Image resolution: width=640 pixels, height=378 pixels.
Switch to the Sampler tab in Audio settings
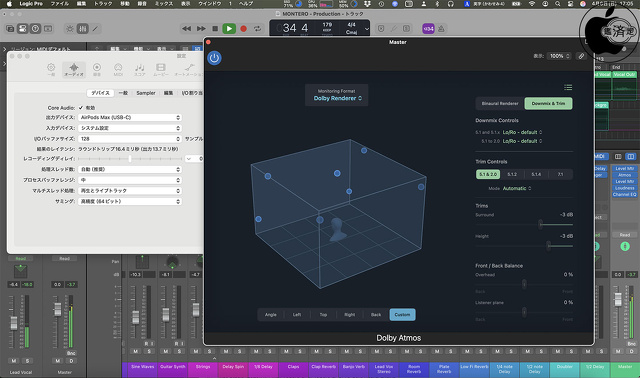tap(146, 93)
